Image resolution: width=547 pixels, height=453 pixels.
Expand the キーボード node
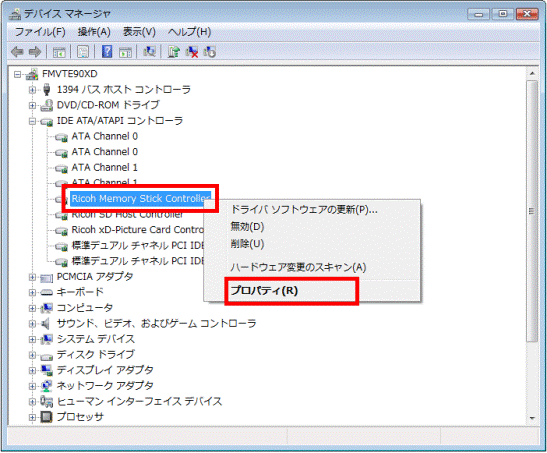(32, 292)
